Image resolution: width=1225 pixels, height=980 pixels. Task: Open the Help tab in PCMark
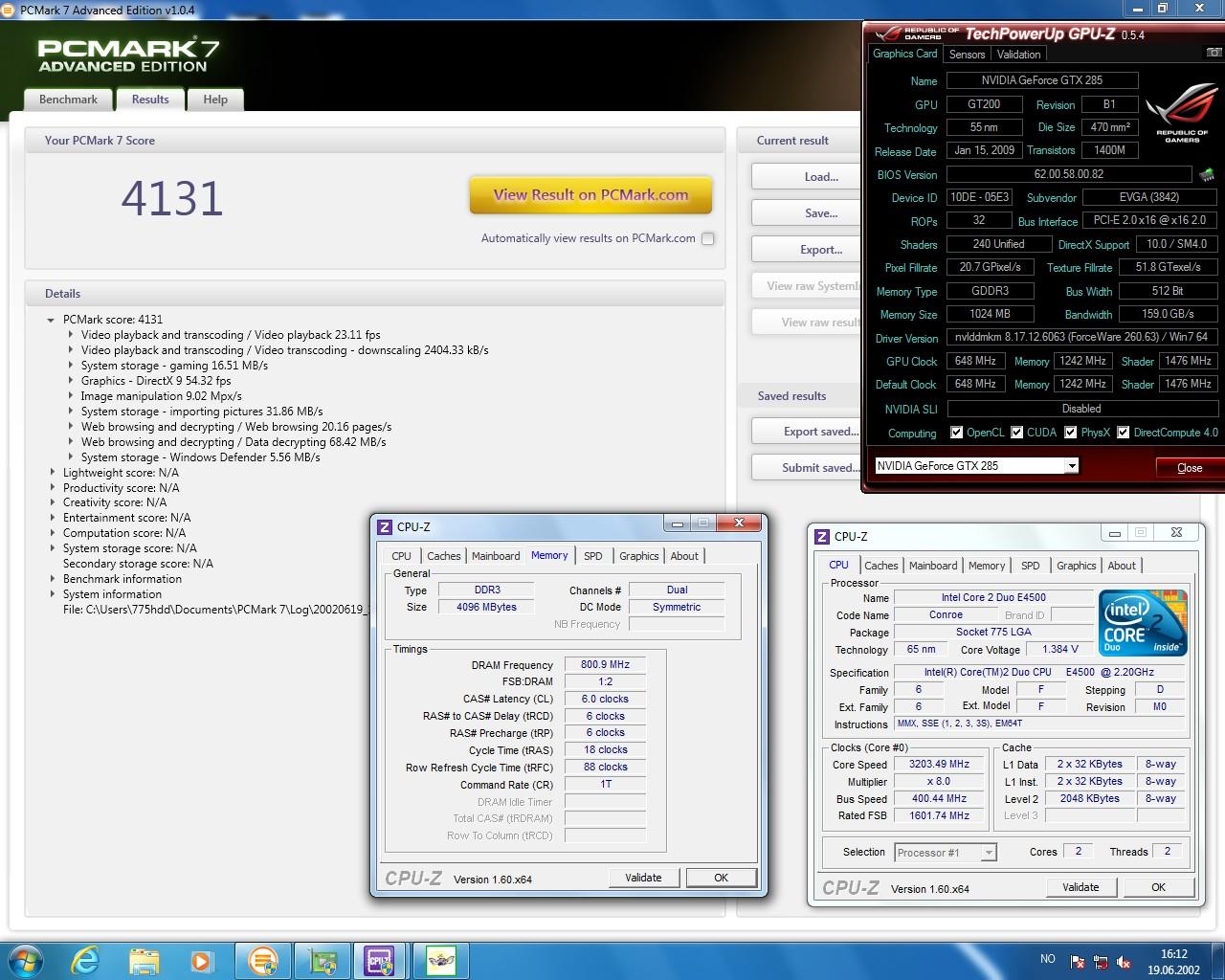pyautogui.click(x=215, y=100)
